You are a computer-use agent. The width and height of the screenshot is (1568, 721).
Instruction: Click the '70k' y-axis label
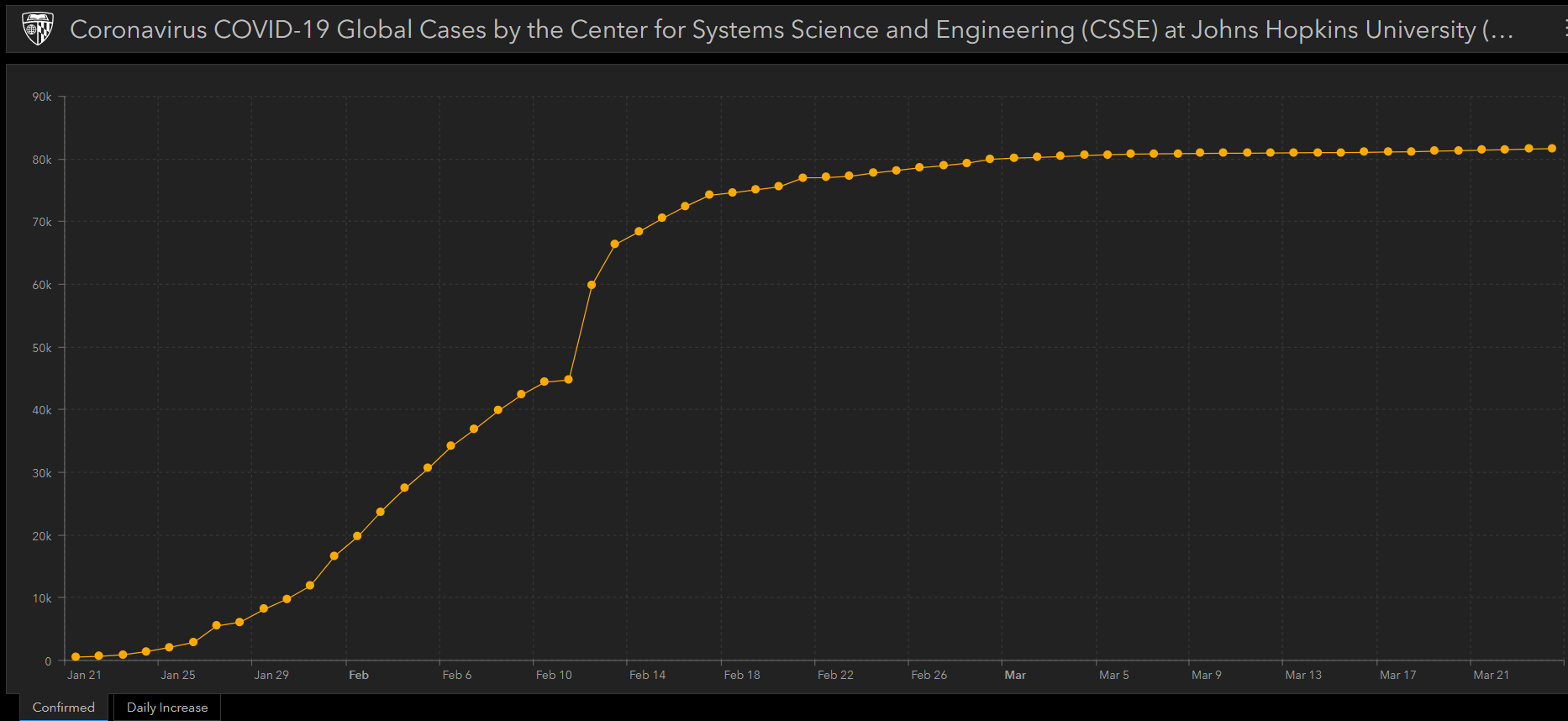42,222
